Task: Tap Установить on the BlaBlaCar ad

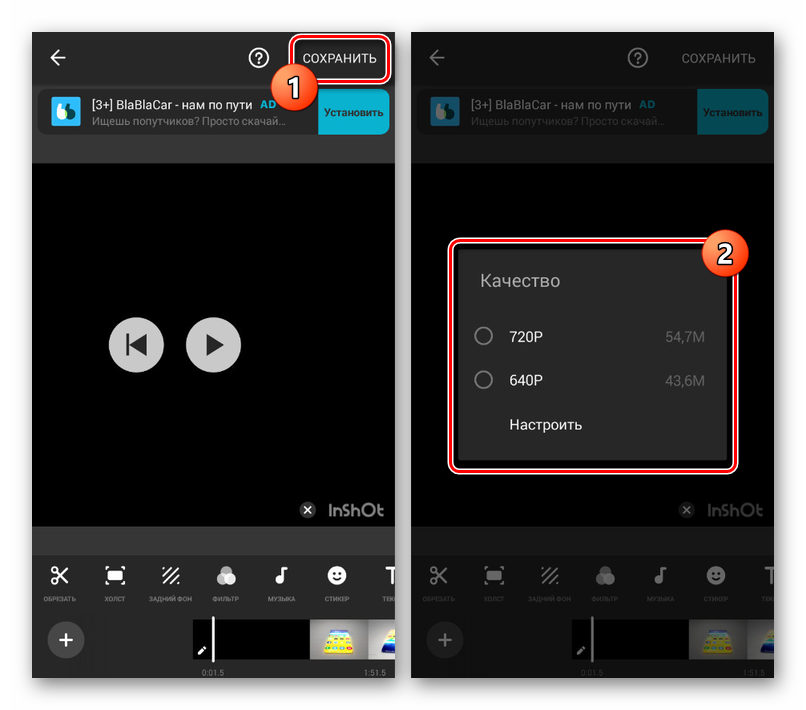Action: coord(353,112)
